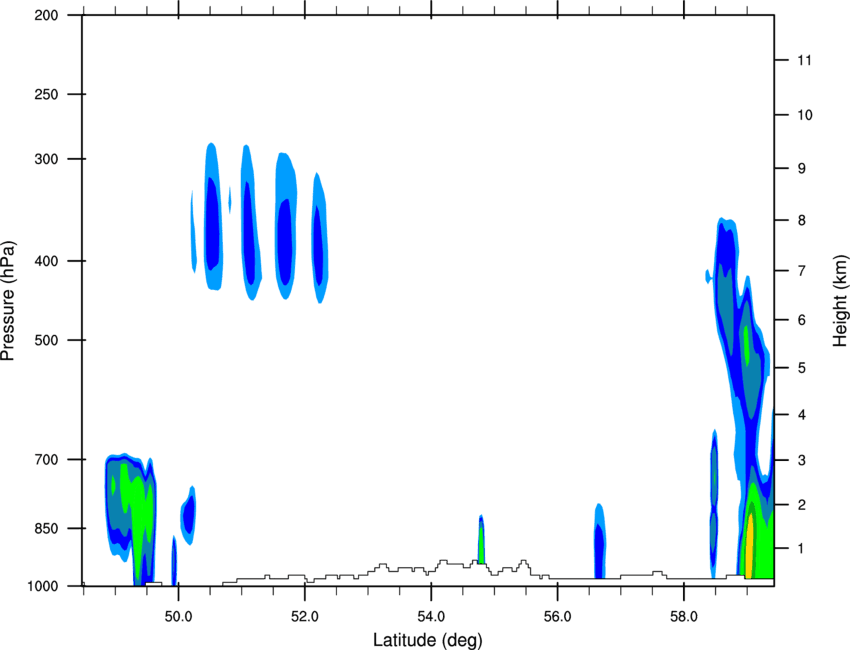
Task: Click the 'Pressure (hPa)' axis title
Action: (x=8, y=300)
